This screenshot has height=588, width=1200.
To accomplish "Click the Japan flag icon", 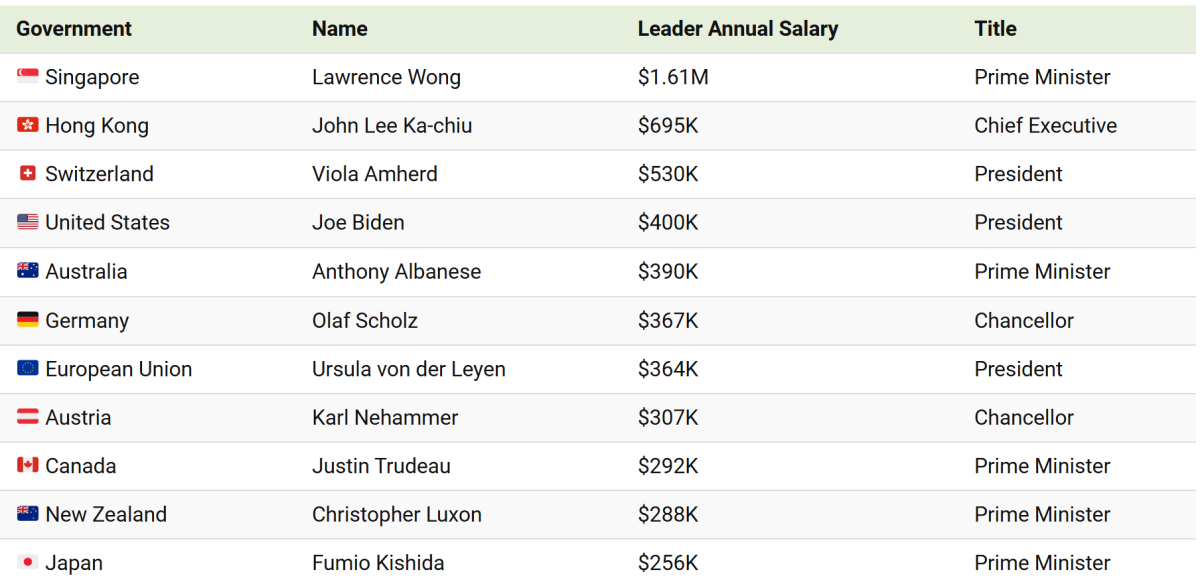I will point(28,562).
